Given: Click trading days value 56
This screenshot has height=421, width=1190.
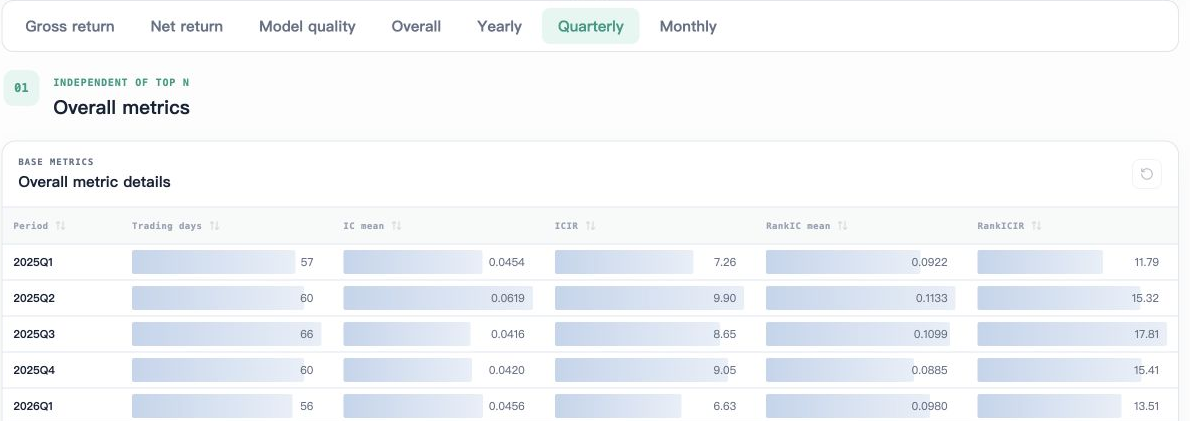Looking at the screenshot, I should (x=307, y=406).
